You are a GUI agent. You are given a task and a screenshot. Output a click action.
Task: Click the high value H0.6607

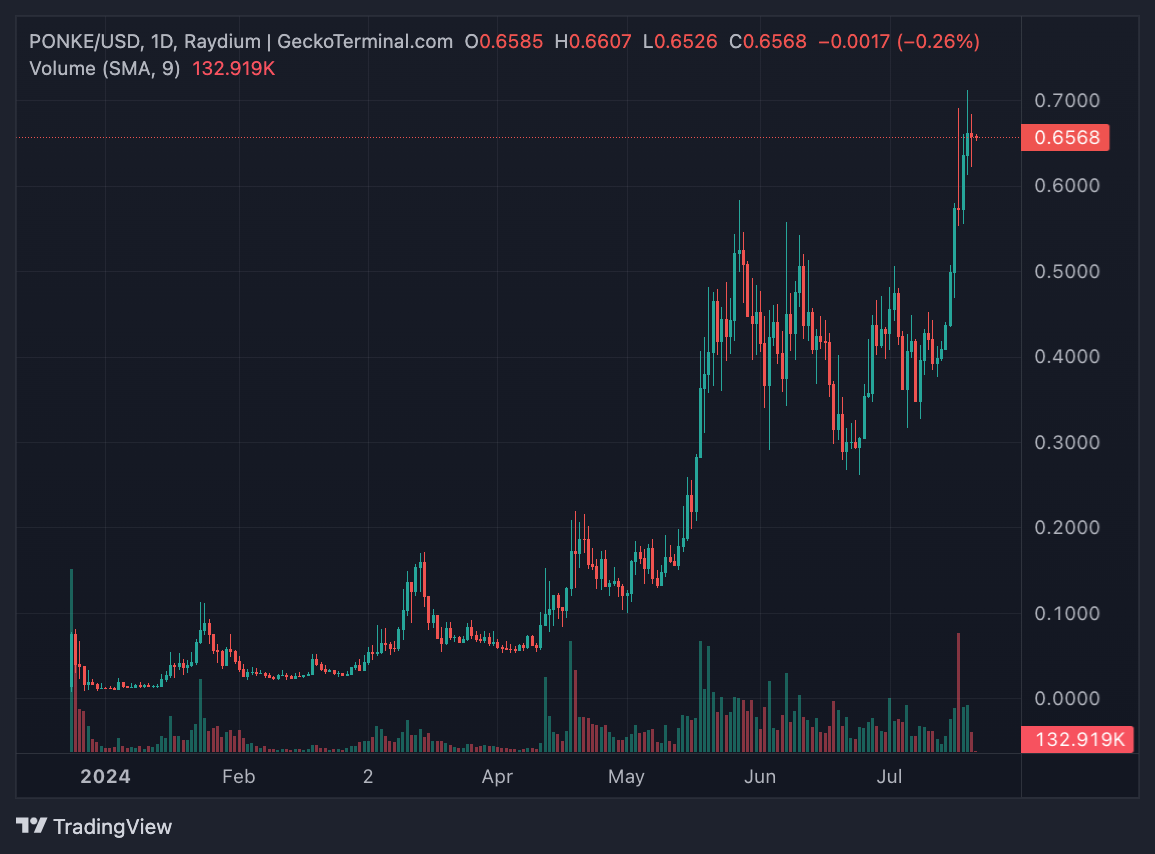click(x=593, y=41)
